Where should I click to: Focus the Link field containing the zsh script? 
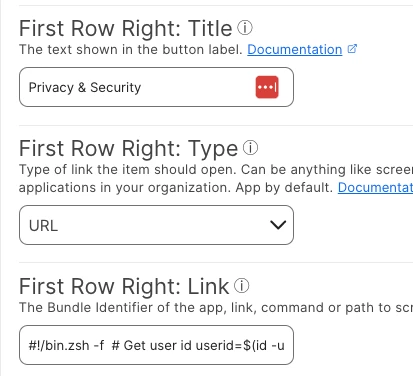click(x=156, y=345)
